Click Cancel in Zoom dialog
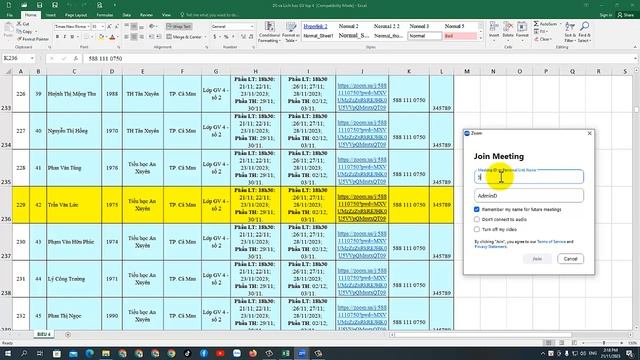The image size is (640, 360). click(x=570, y=259)
